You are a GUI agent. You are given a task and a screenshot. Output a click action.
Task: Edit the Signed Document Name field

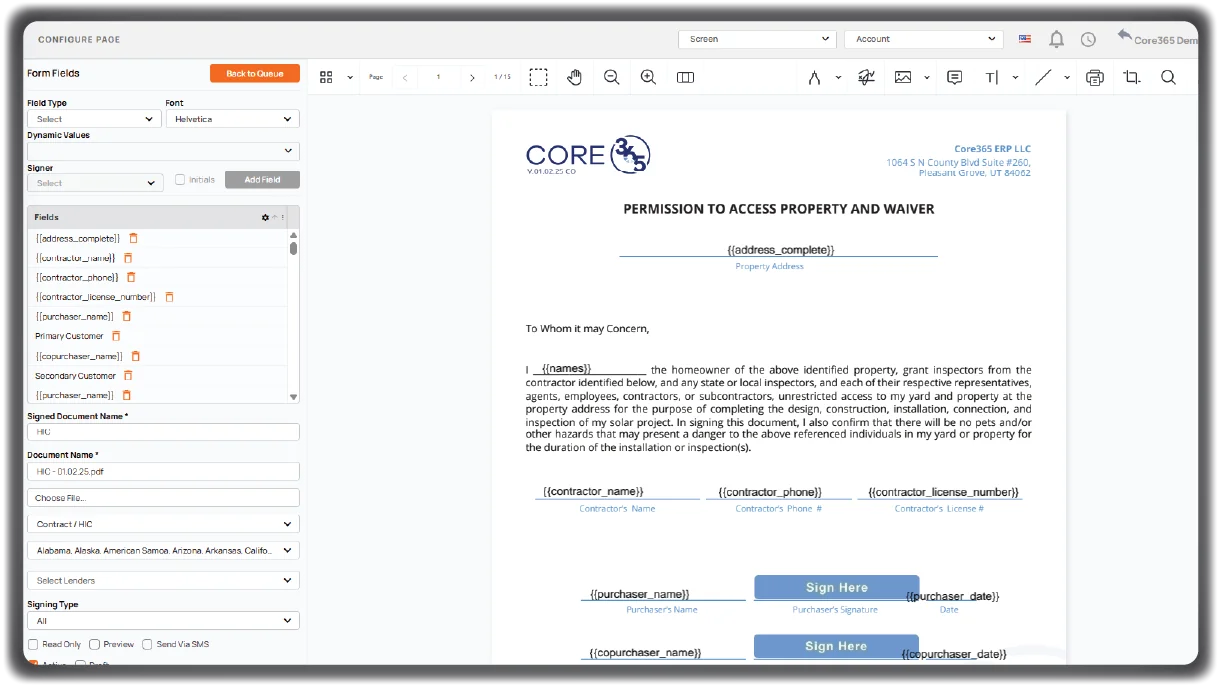163,432
